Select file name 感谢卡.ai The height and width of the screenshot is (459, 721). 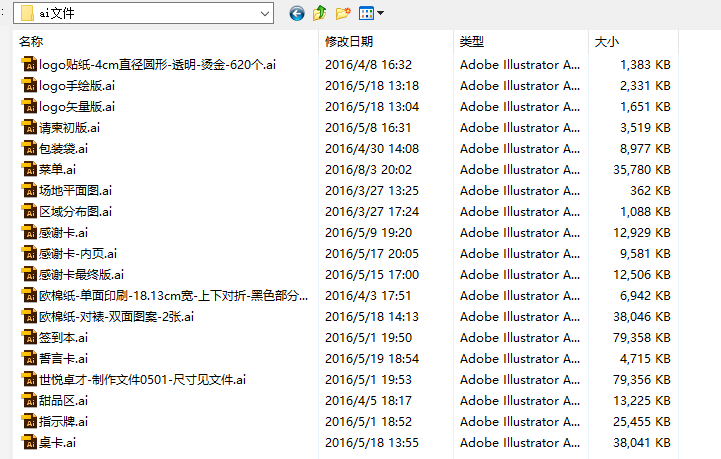pyautogui.click(x=63, y=233)
